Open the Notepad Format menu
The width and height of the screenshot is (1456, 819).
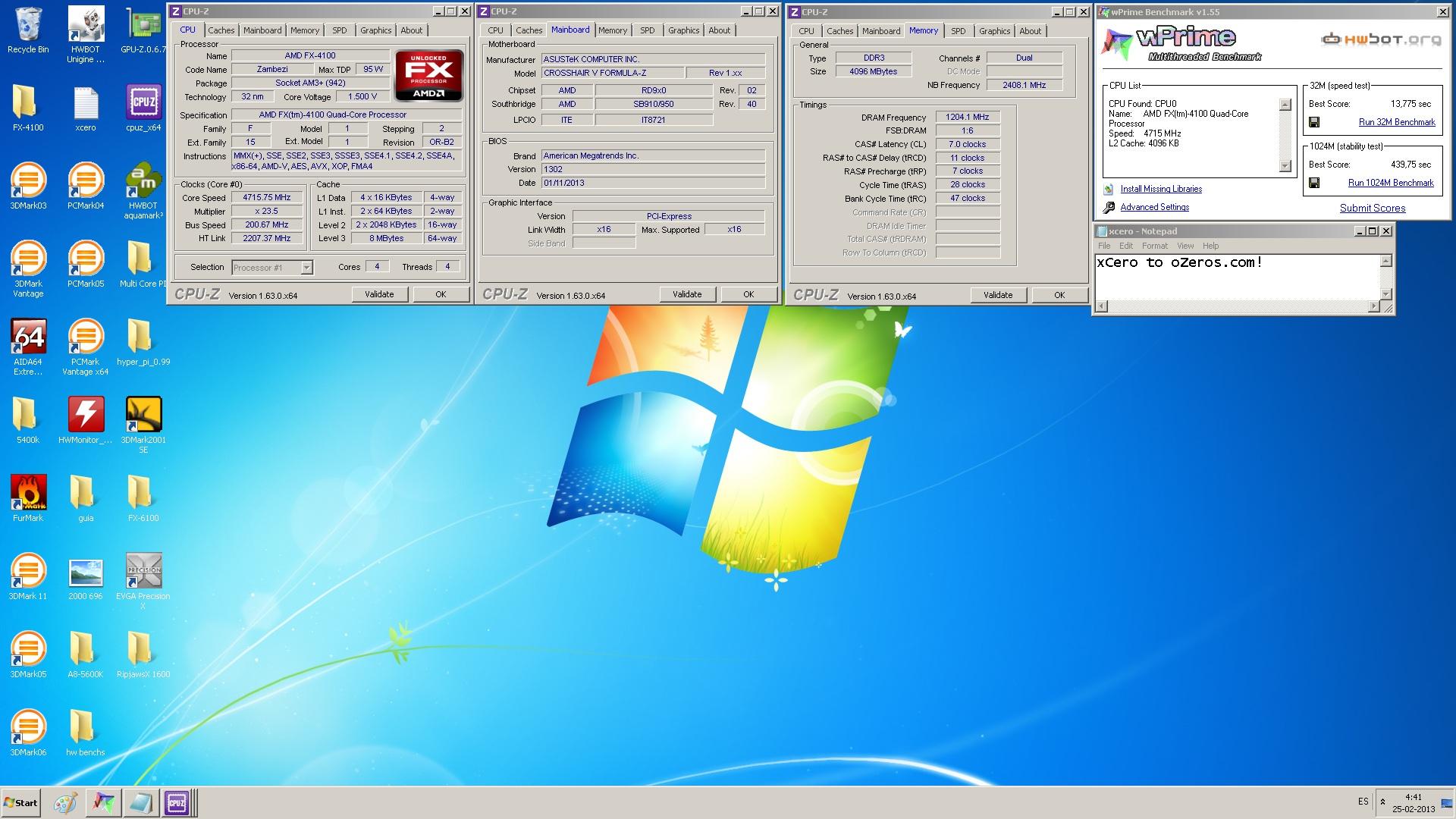click(1154, 246)
